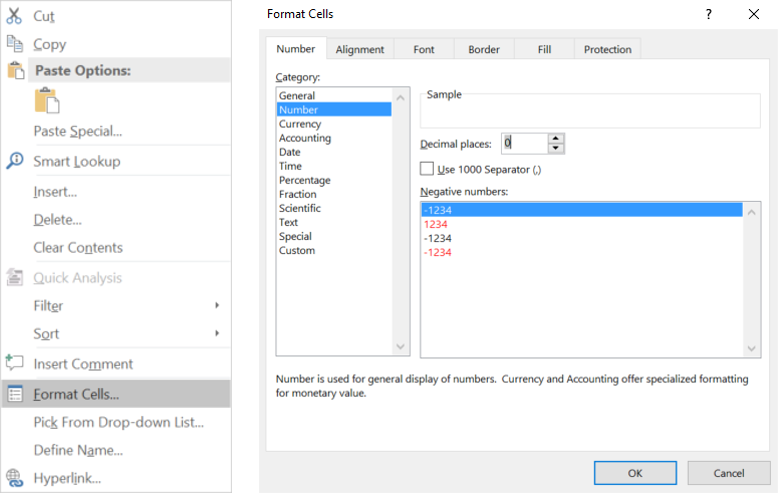
Task: Click the Smart Lookup magnifier icon
Action: point(15,161)
